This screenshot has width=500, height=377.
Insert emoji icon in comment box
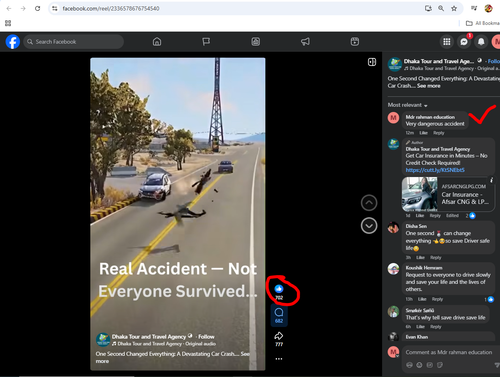pyautogui.click(x=419, y=365)
